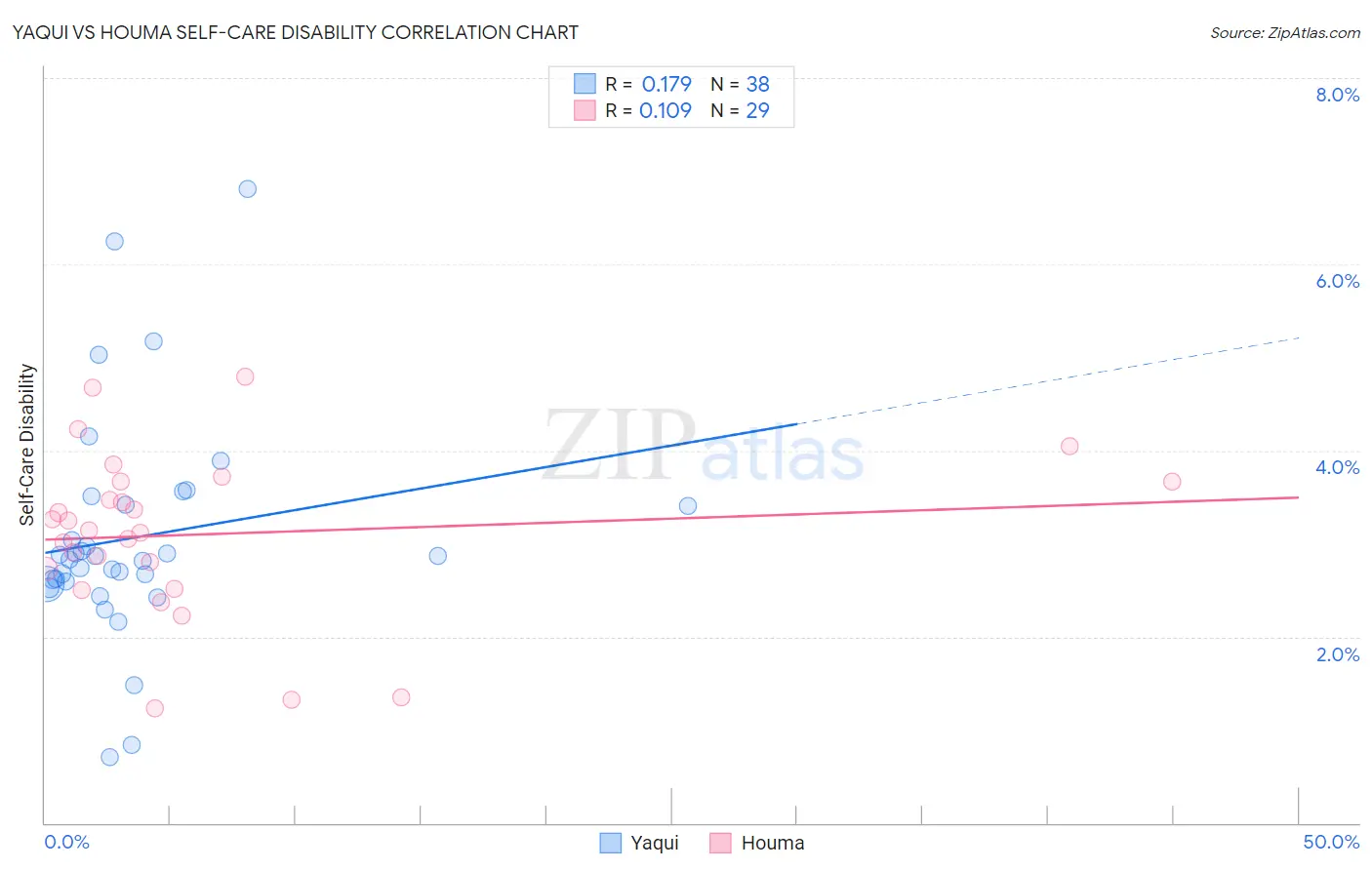The image size is (1372, 870).
Task: Select the far-right Houma point near 3.7%
Action: point(1172,482)
